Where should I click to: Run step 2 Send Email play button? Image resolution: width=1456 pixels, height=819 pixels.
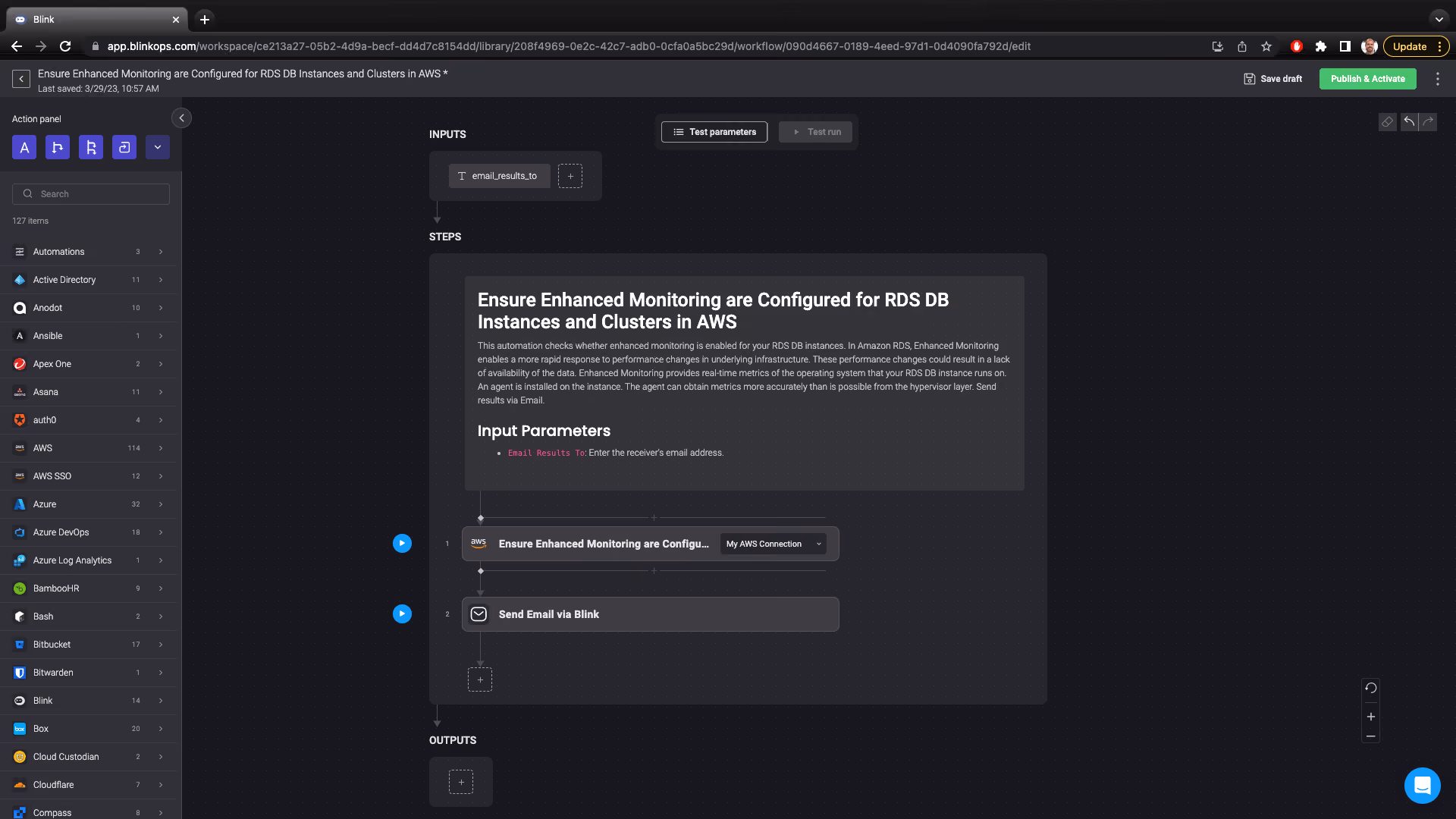(402, 614)
